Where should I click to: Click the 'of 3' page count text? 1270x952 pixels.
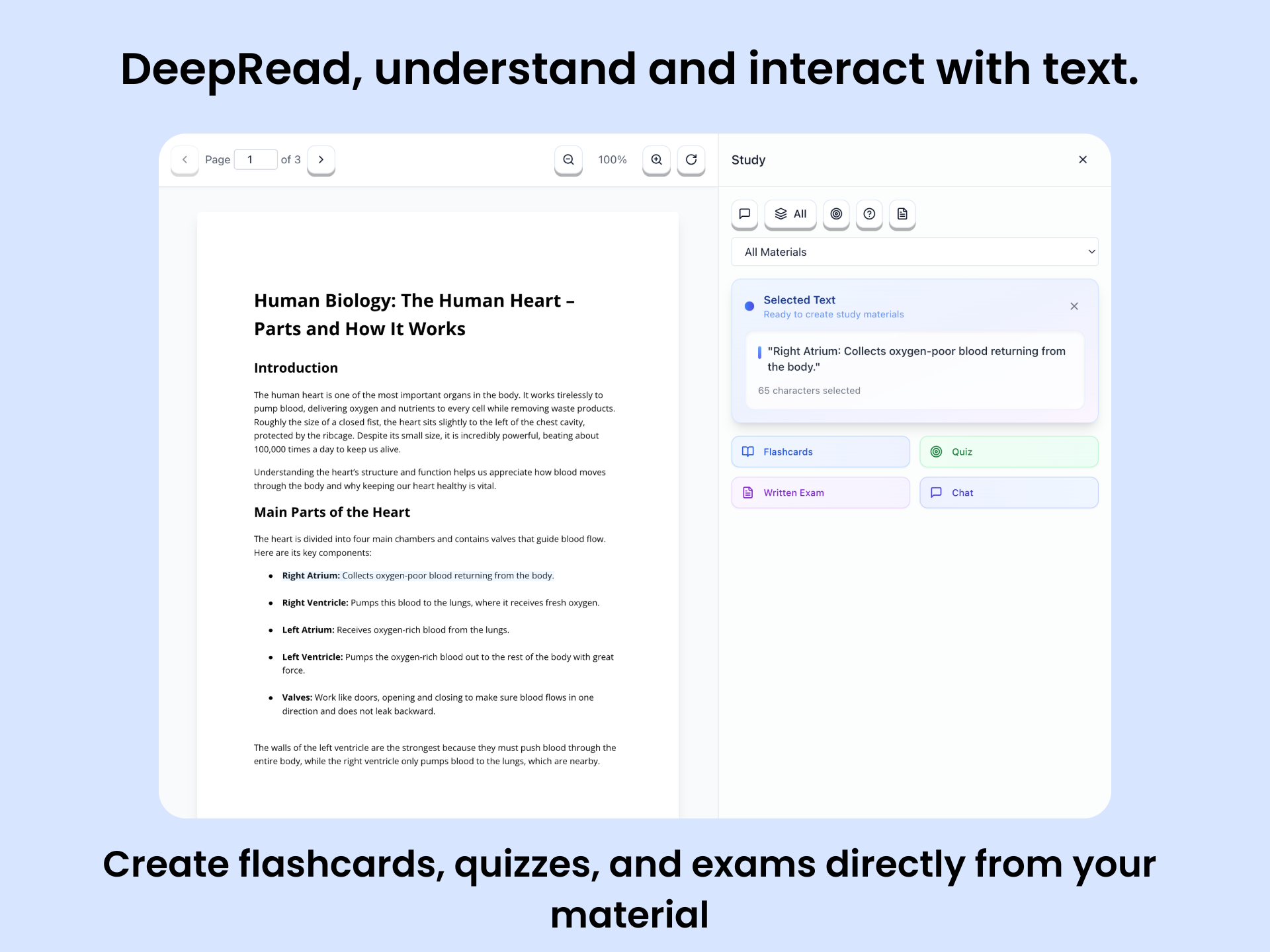tap(290, 159)
